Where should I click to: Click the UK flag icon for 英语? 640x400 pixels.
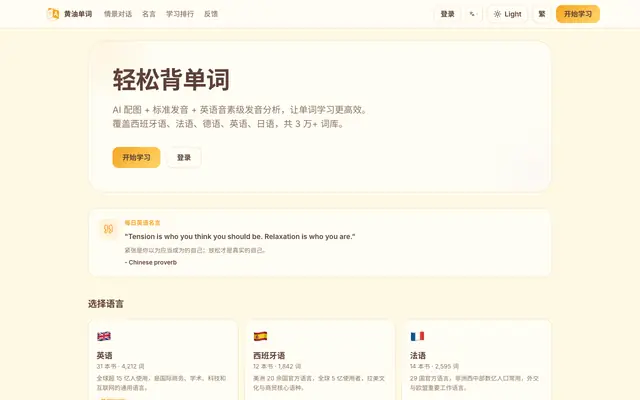pyautogui.click(x=104, y=336)
